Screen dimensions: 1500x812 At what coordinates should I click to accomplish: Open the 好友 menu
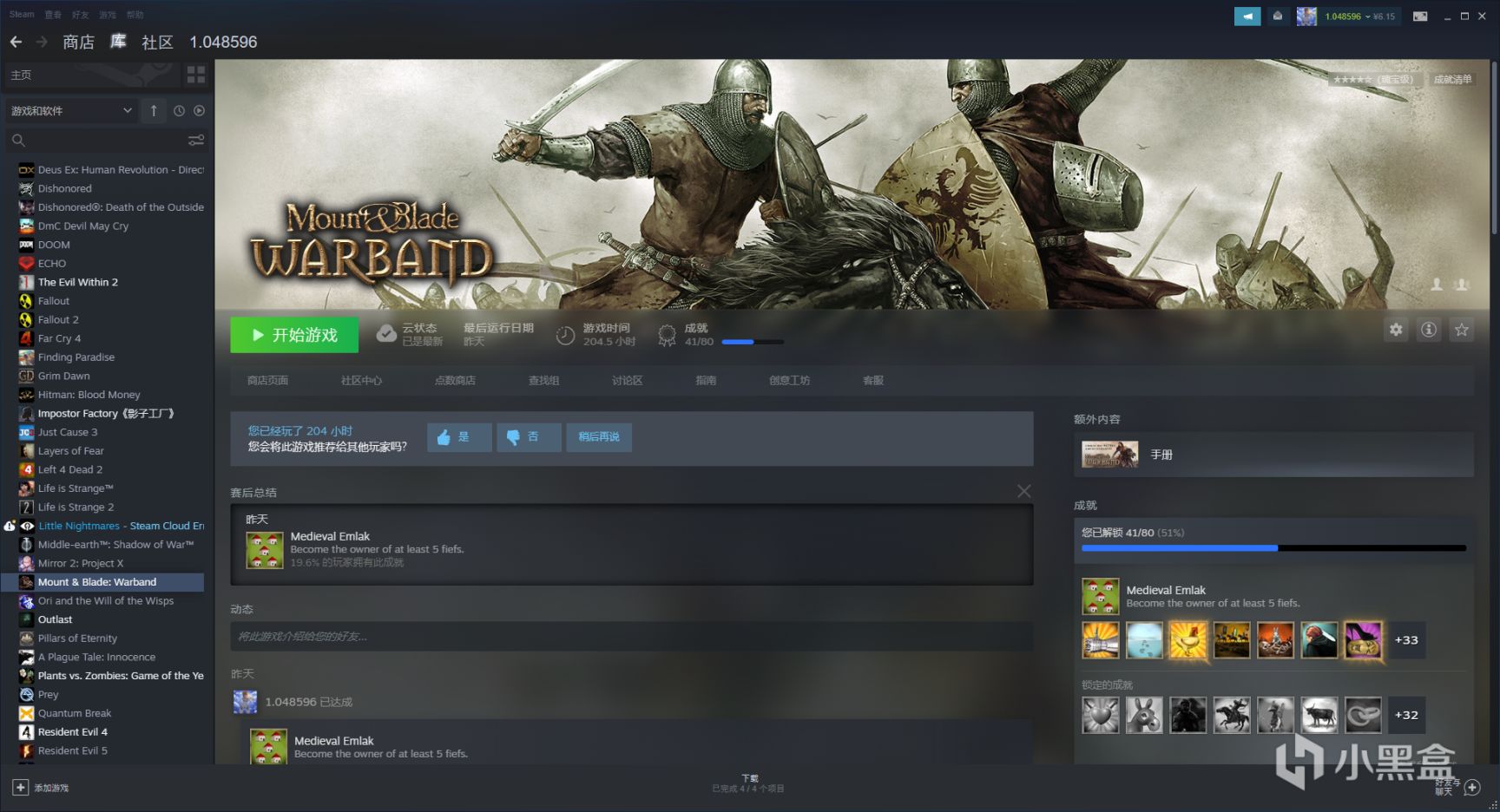pos(81,15)
